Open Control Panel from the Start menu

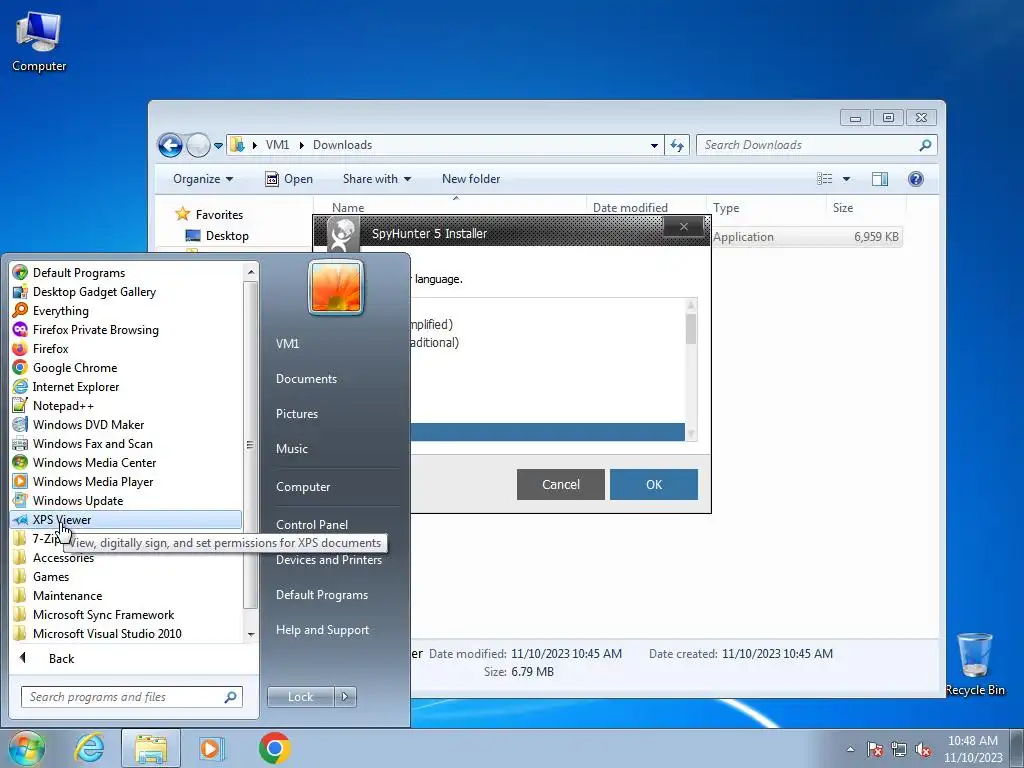click(312, 524)
